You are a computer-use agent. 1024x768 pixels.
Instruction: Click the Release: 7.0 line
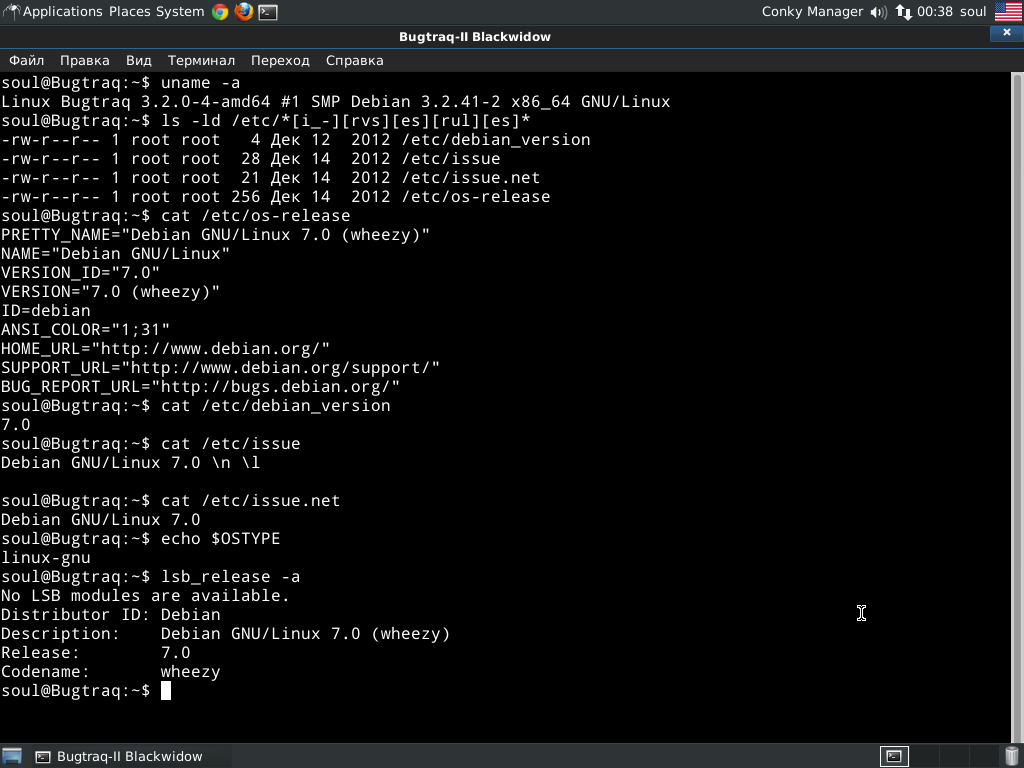tap(95, 652)
